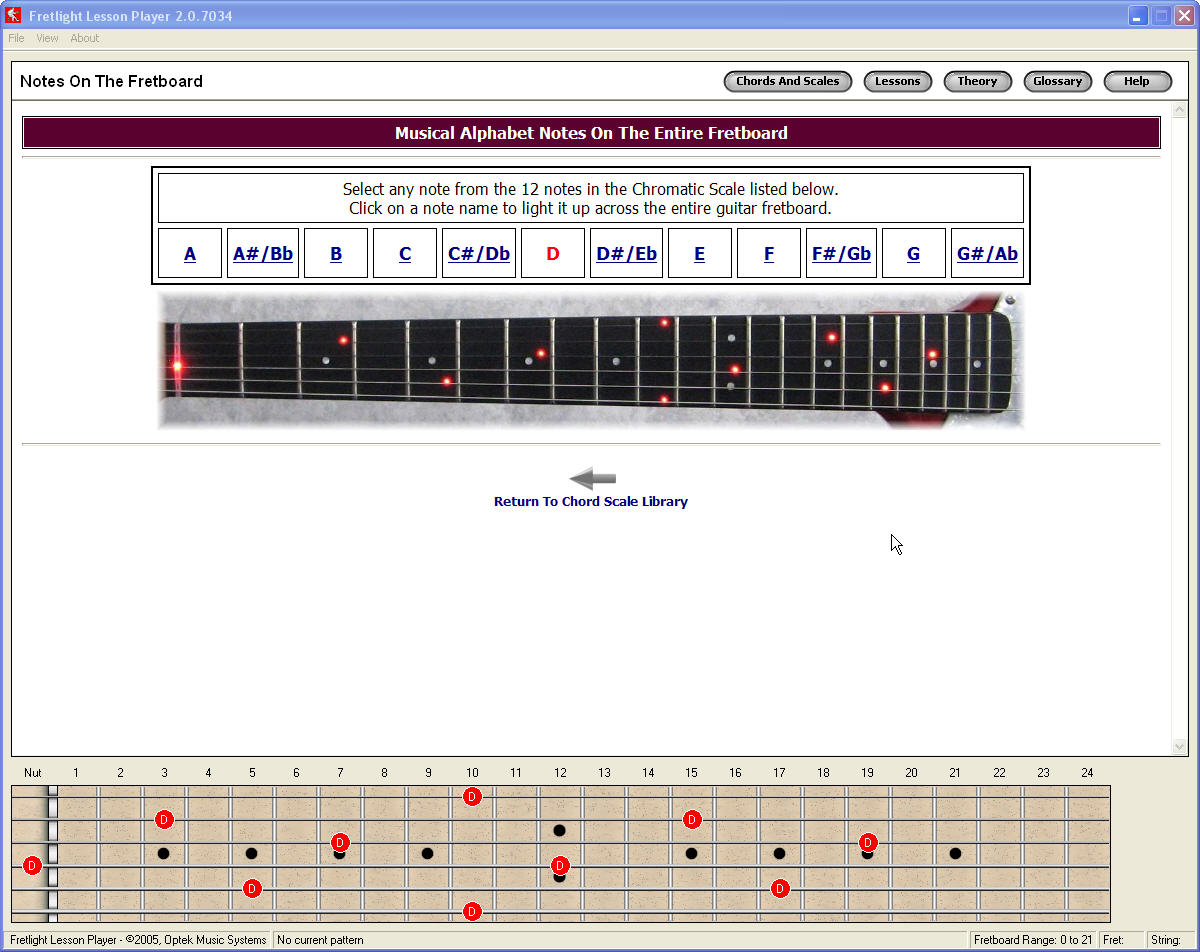Select the G#/Ab note link
The image size is (1200, 952).
[987, 253]
